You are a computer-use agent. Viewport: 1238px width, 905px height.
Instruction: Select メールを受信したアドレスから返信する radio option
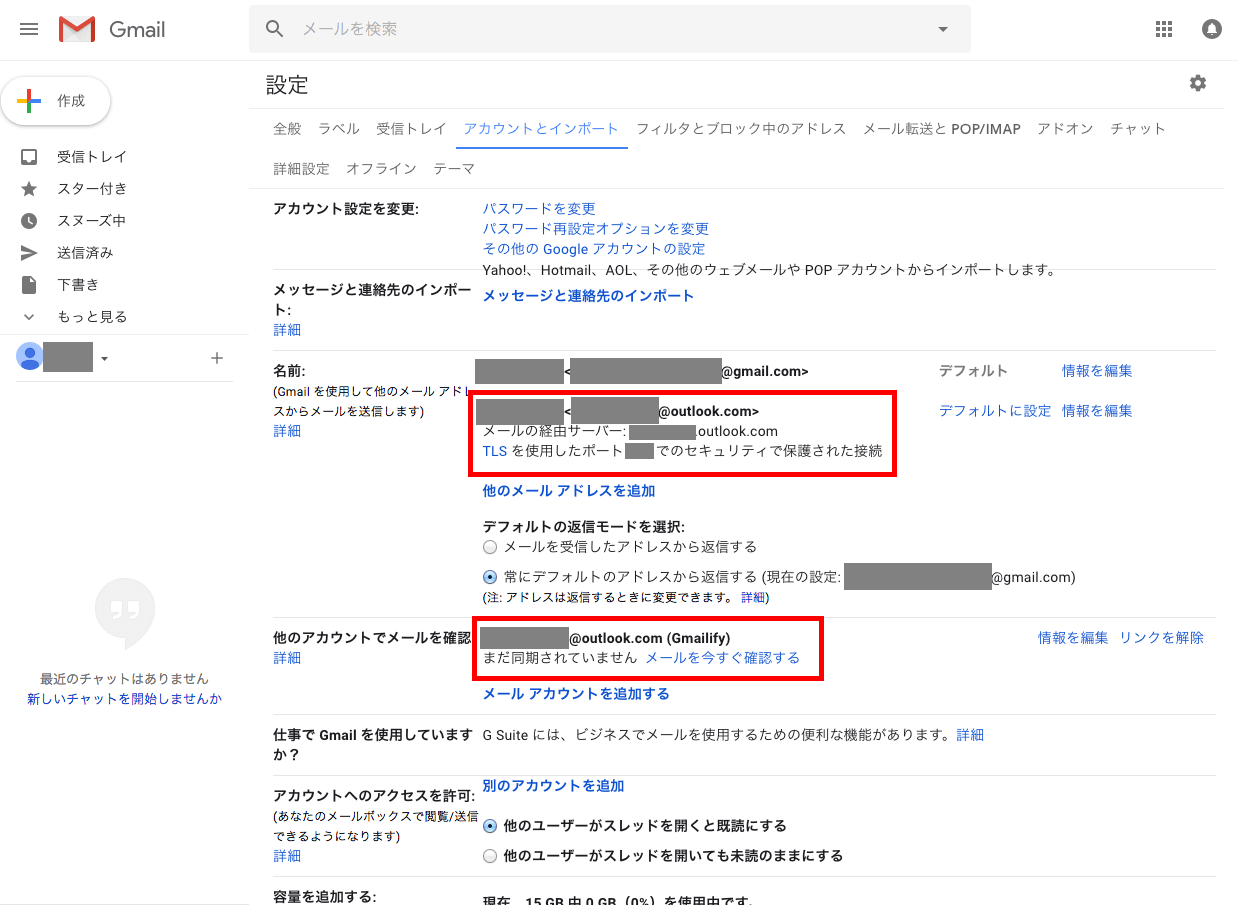(489, 547)
